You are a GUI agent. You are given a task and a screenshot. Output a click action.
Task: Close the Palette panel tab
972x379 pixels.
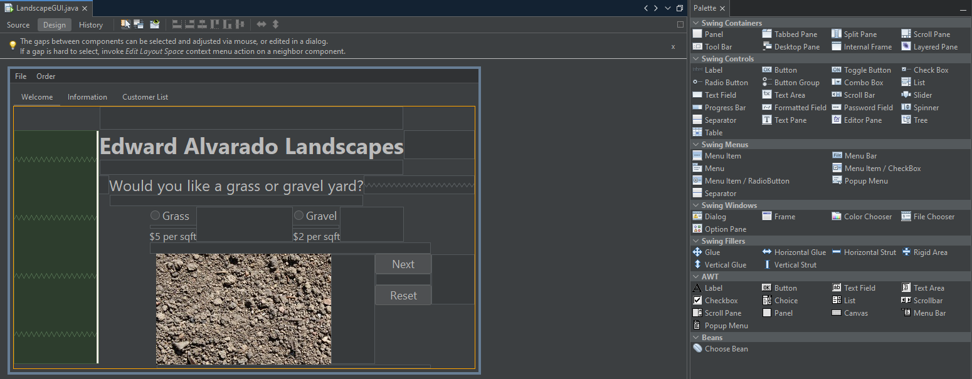point(722,8)
